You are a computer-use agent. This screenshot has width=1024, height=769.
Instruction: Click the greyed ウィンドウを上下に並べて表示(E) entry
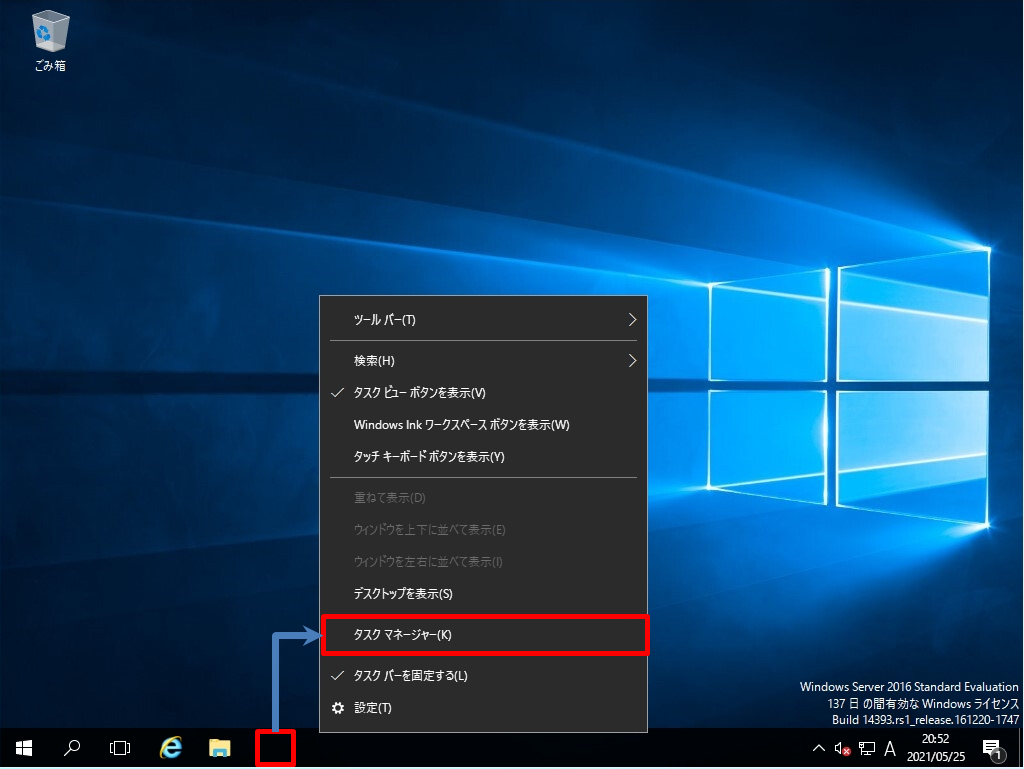click(483, 530)
